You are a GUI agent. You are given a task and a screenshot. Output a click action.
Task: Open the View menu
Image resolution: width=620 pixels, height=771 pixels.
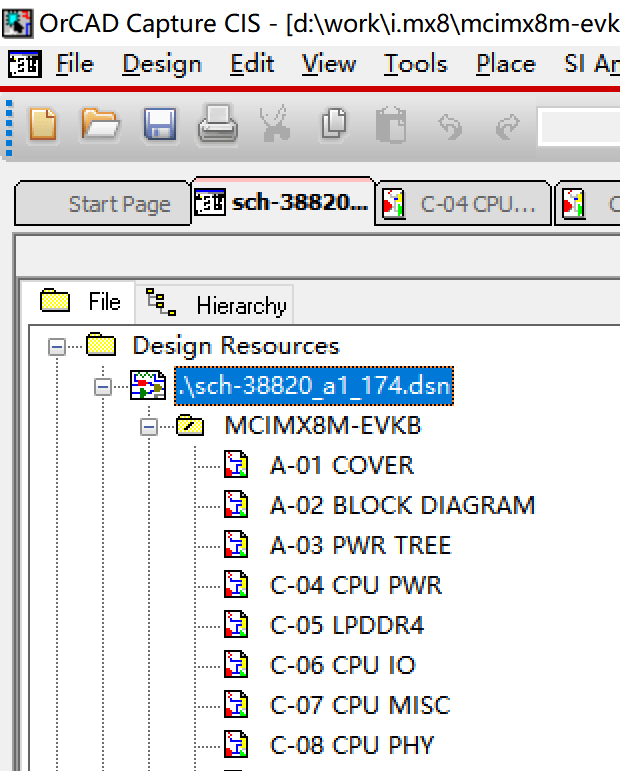328,64
